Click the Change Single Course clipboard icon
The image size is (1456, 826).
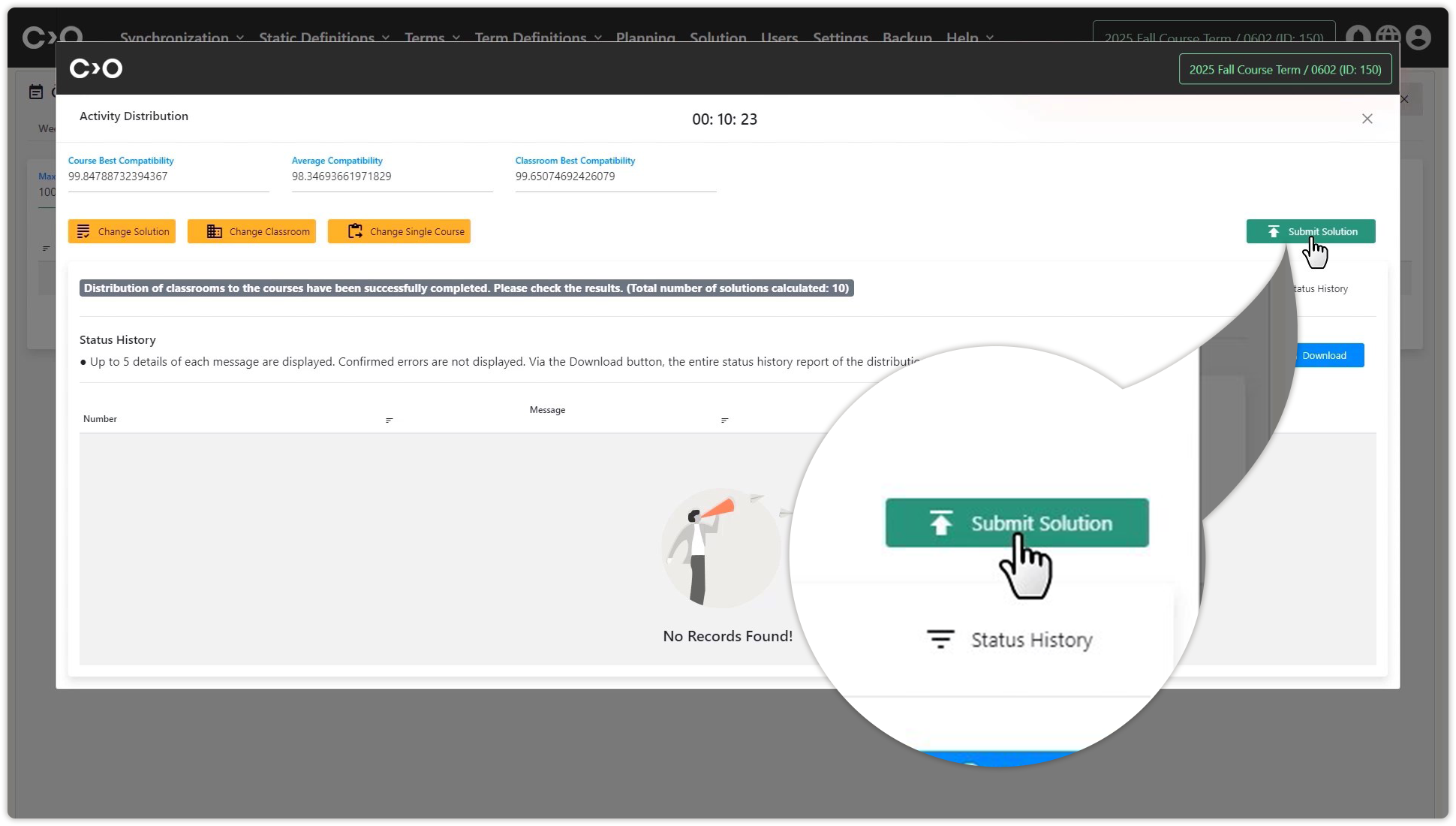pyautogui.click(x=355, y=231)
